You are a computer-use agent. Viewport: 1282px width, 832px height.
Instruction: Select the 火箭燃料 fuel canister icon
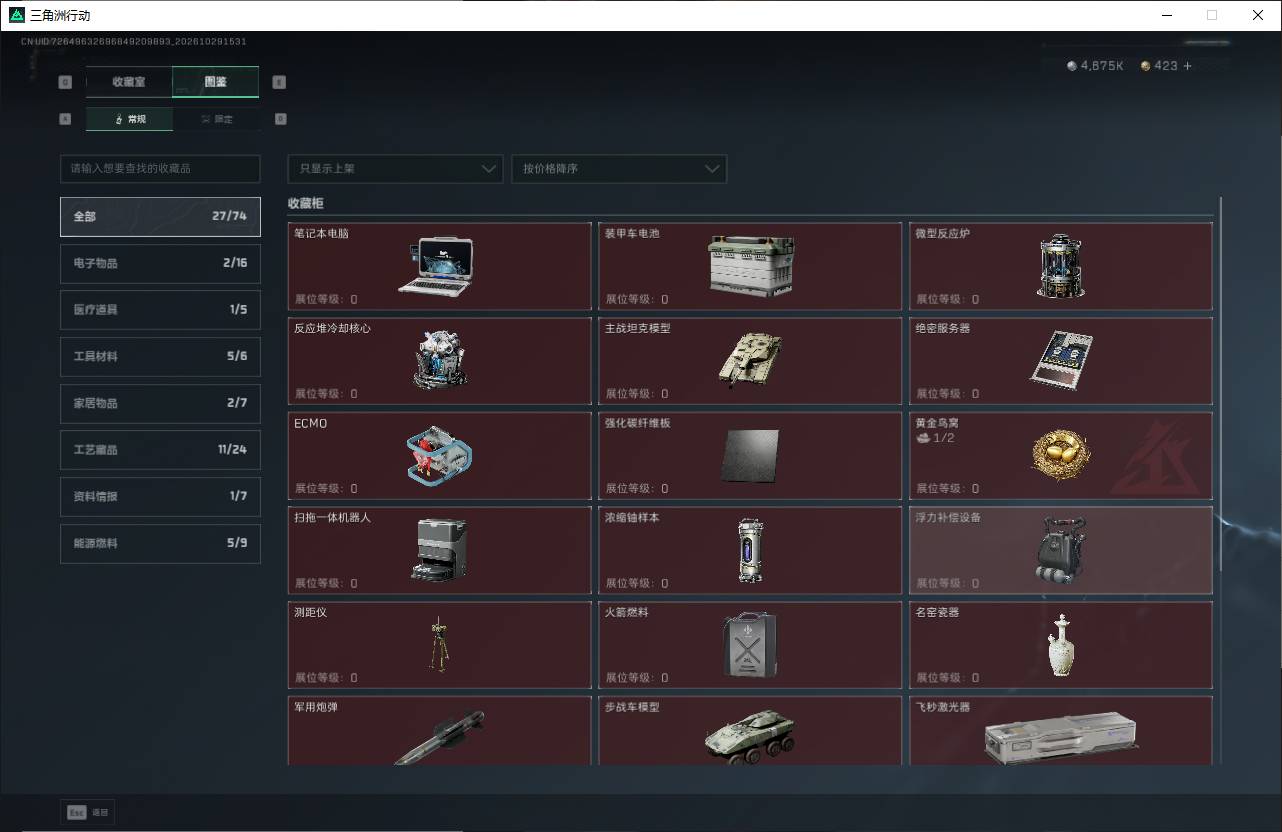point(750,645)
